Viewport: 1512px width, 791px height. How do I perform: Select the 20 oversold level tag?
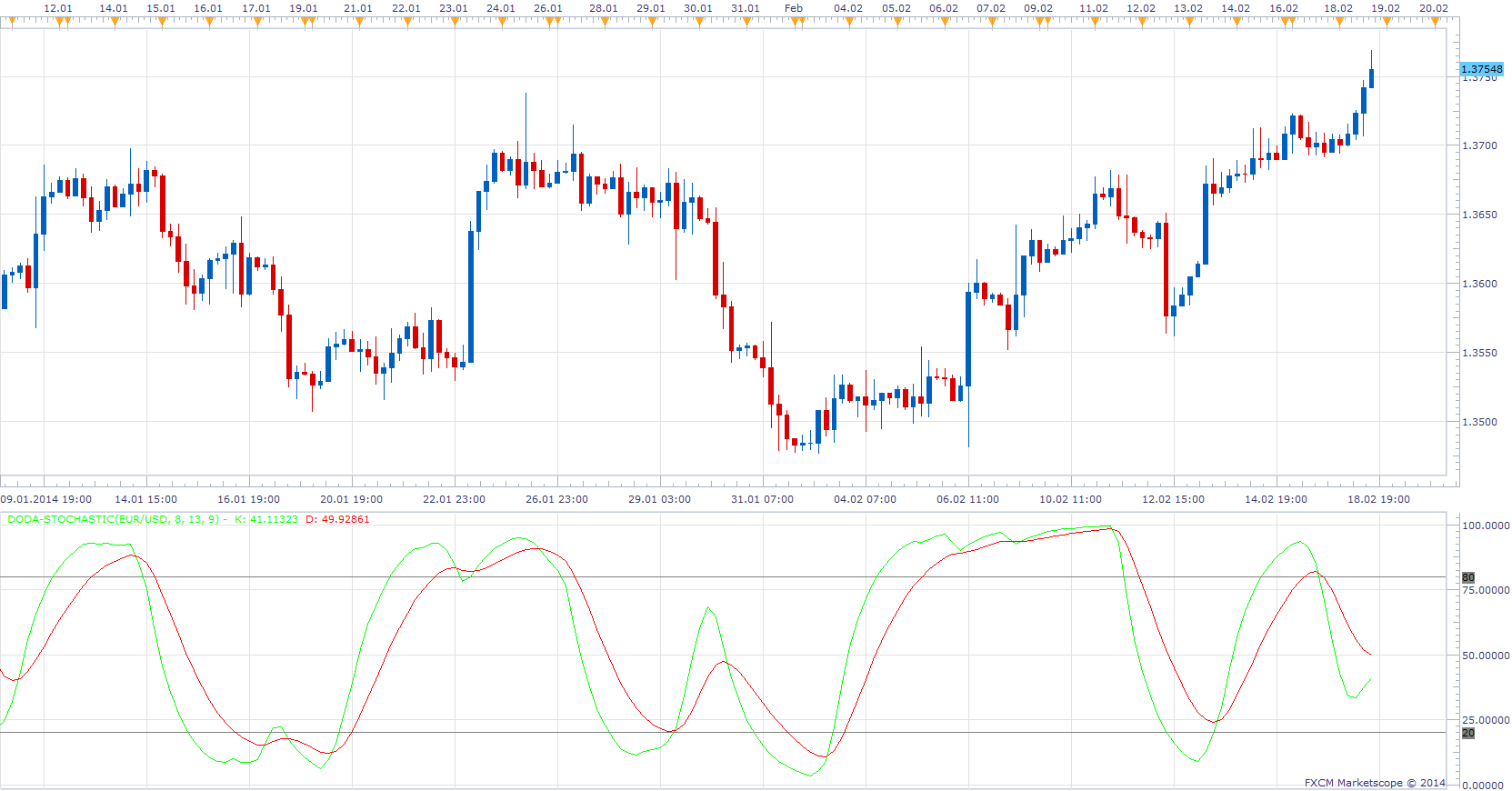point(1468,733)
